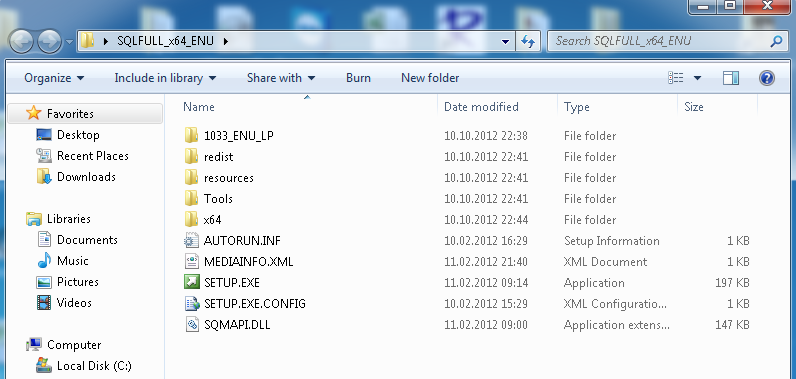Screen dimensions: 796x379
Task: Select the file name AUTORUN.INF
Action: pos(242,240)
